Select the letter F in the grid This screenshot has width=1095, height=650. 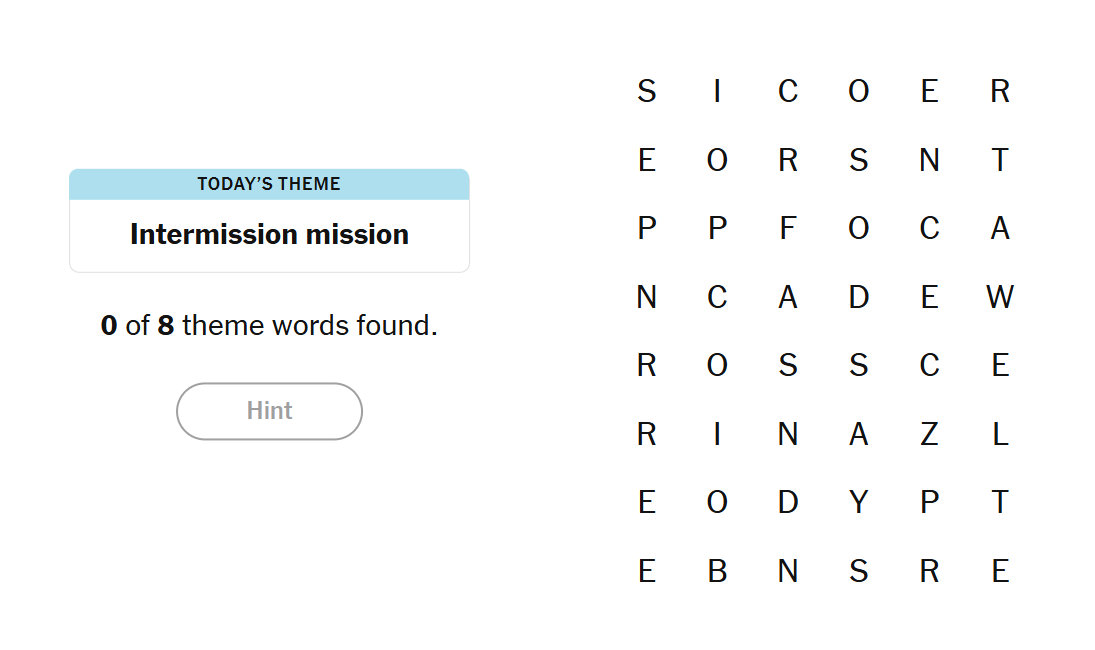pyautogui.click(x=788, y=228)
